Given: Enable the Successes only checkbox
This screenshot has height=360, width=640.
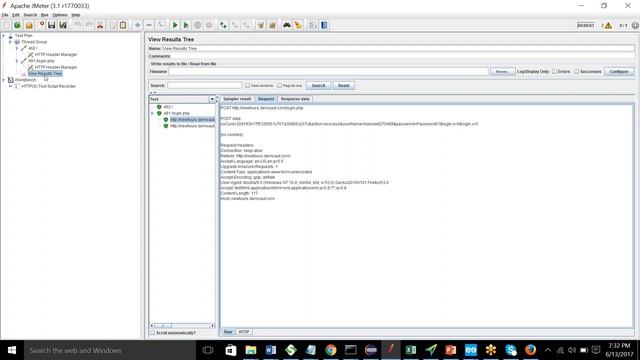Looking at the screenshot, I should (576, 71).
